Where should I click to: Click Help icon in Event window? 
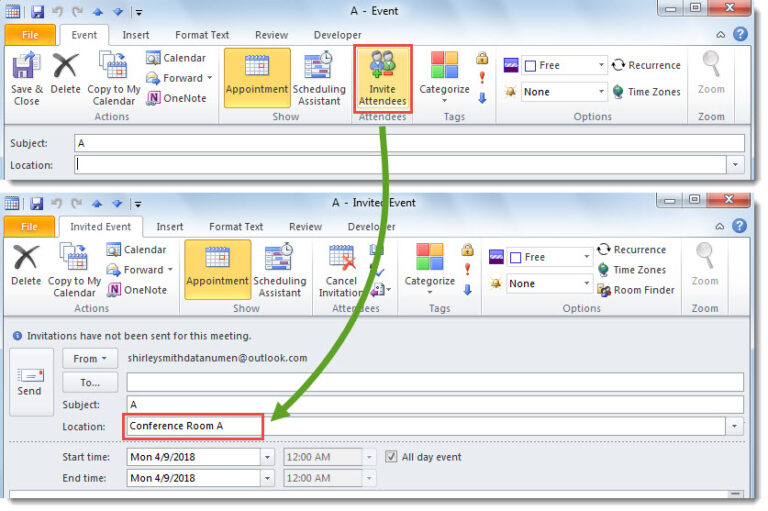740,34
